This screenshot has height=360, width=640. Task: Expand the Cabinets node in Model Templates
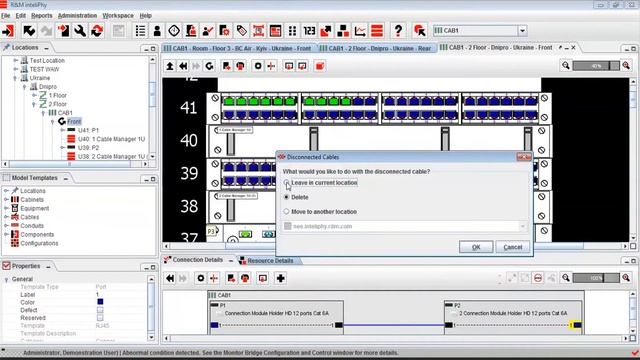pos(6,200)
